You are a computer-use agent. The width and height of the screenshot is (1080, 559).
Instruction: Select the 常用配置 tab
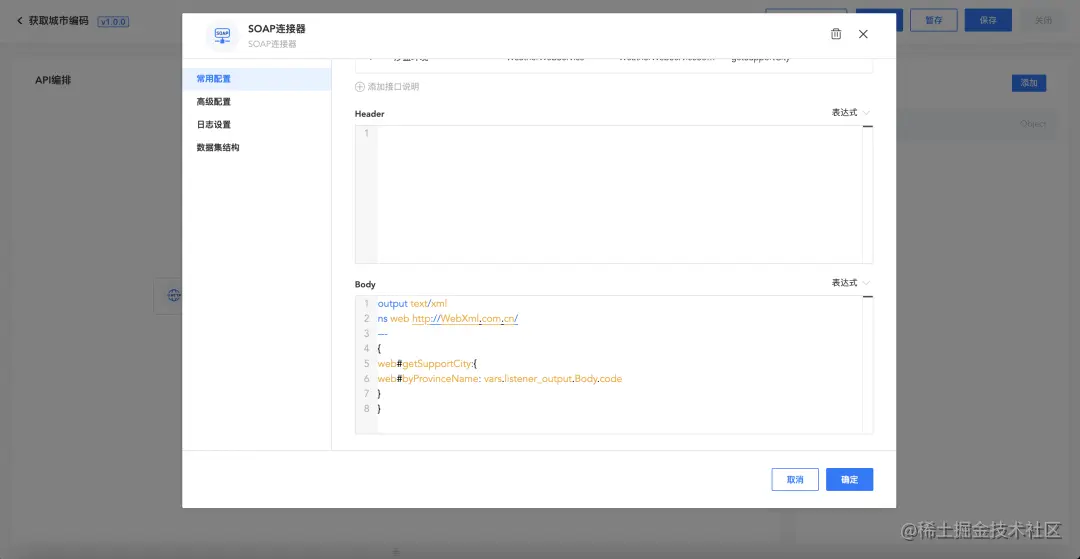point(256,79)
